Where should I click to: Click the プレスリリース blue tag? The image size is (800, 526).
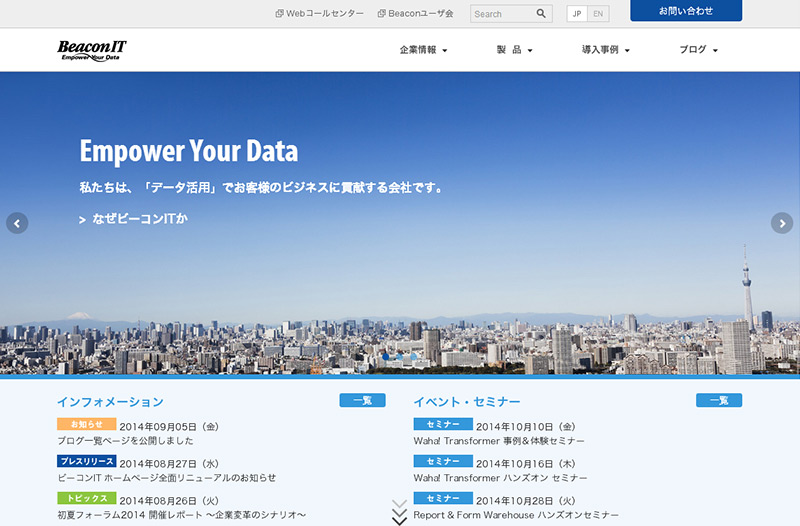[87, 461]
